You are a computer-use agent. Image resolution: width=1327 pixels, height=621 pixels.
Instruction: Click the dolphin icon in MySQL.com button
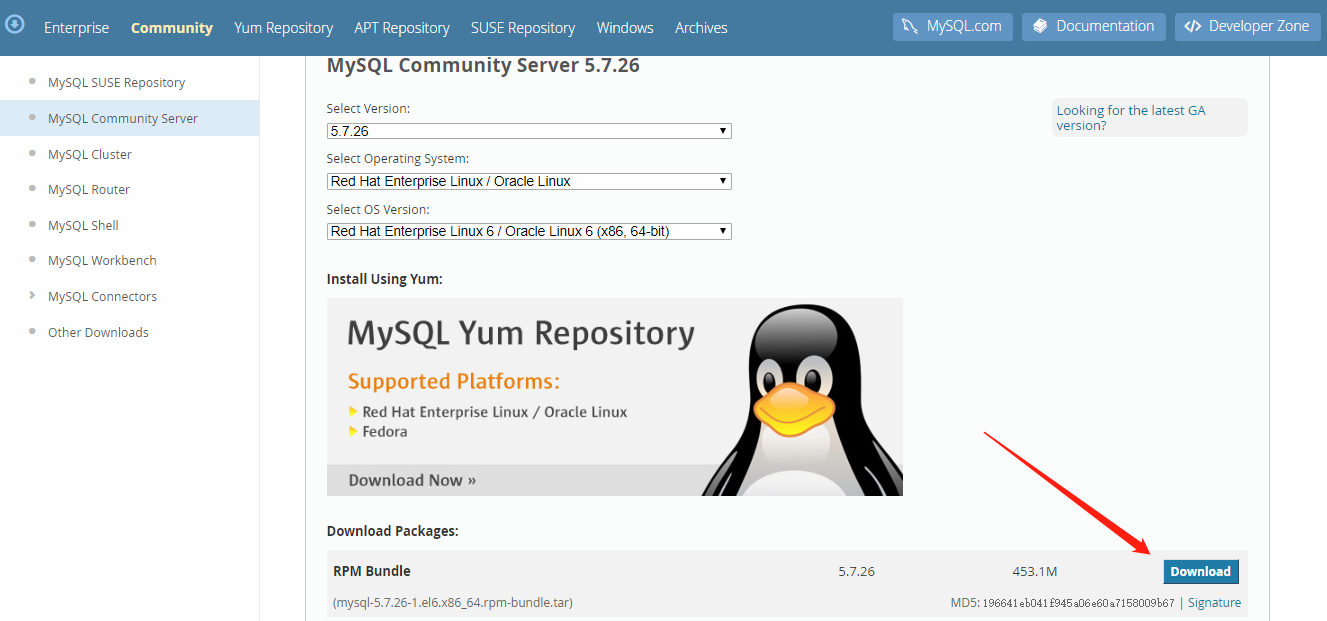pos(910,27)
